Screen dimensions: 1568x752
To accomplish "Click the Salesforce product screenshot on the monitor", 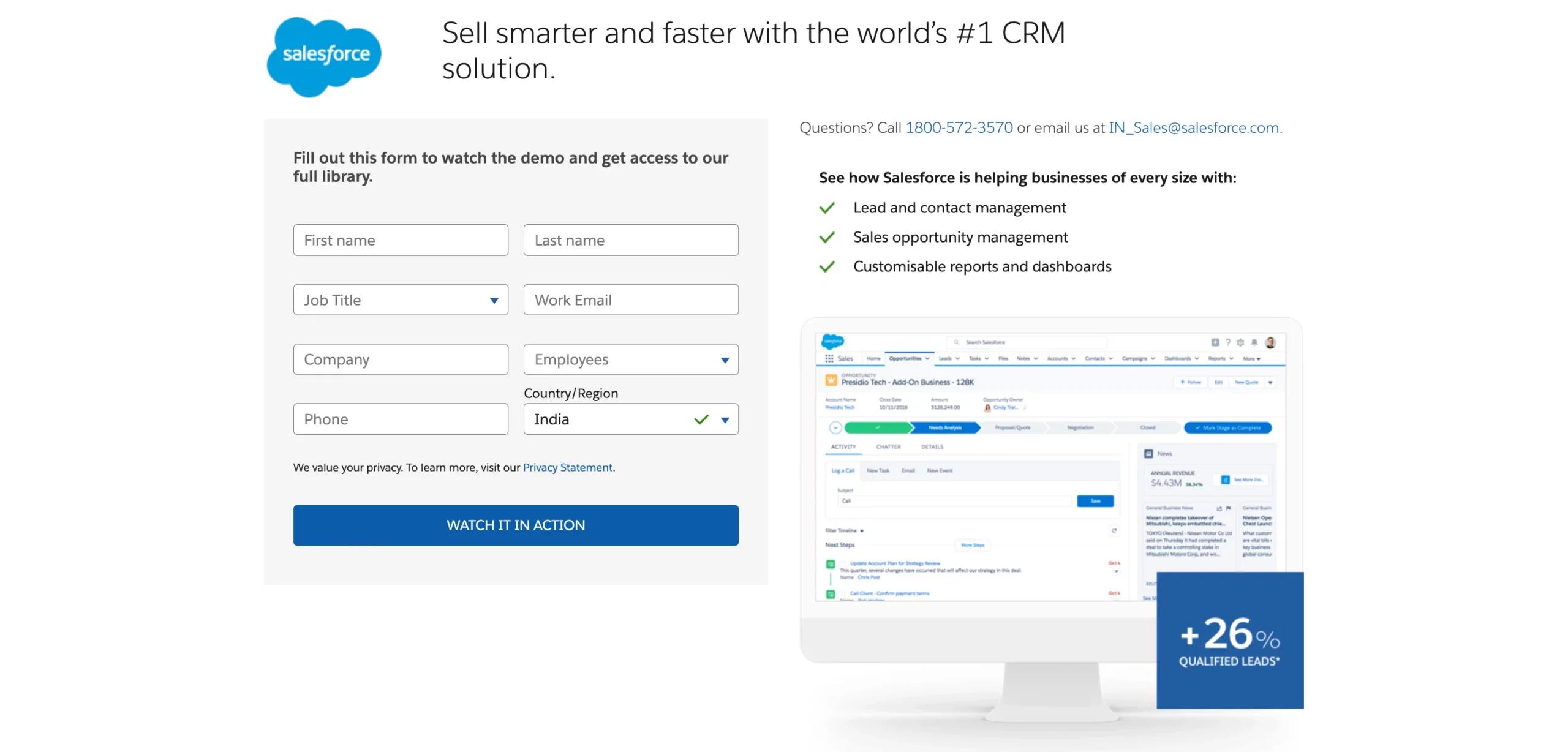I will click(x=1051, y=467).
